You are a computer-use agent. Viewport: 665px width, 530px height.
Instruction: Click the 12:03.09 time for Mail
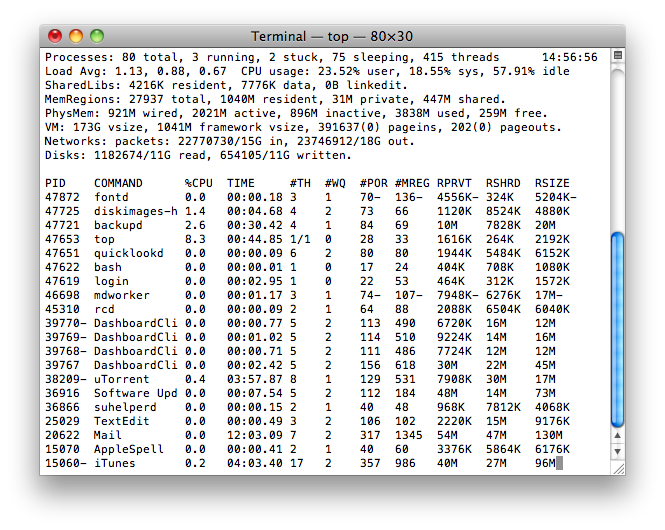[x=254, y=435]
